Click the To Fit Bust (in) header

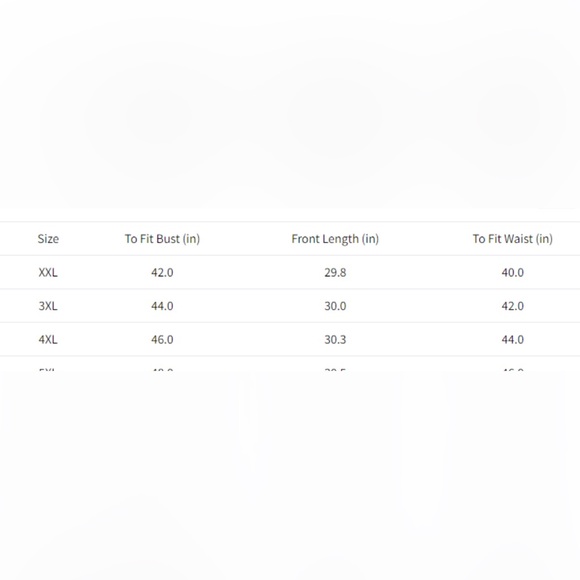pyautogui.click(x=162, y=239)
